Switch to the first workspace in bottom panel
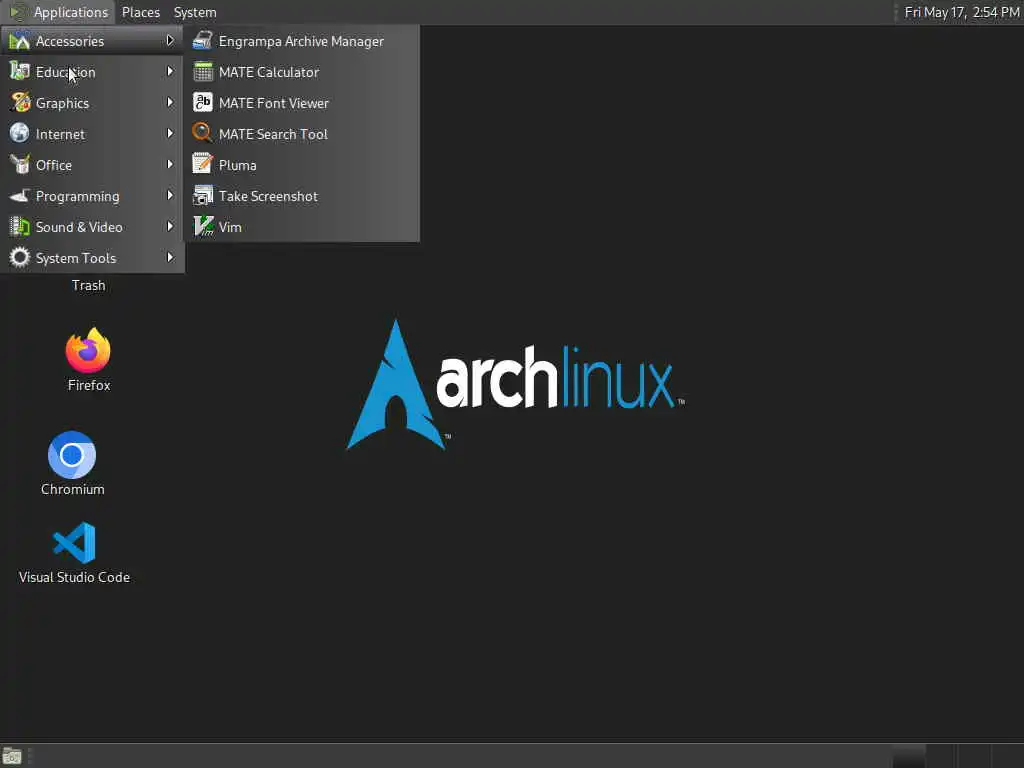This screenshot has width=1024, height=768. click(908, 756)
